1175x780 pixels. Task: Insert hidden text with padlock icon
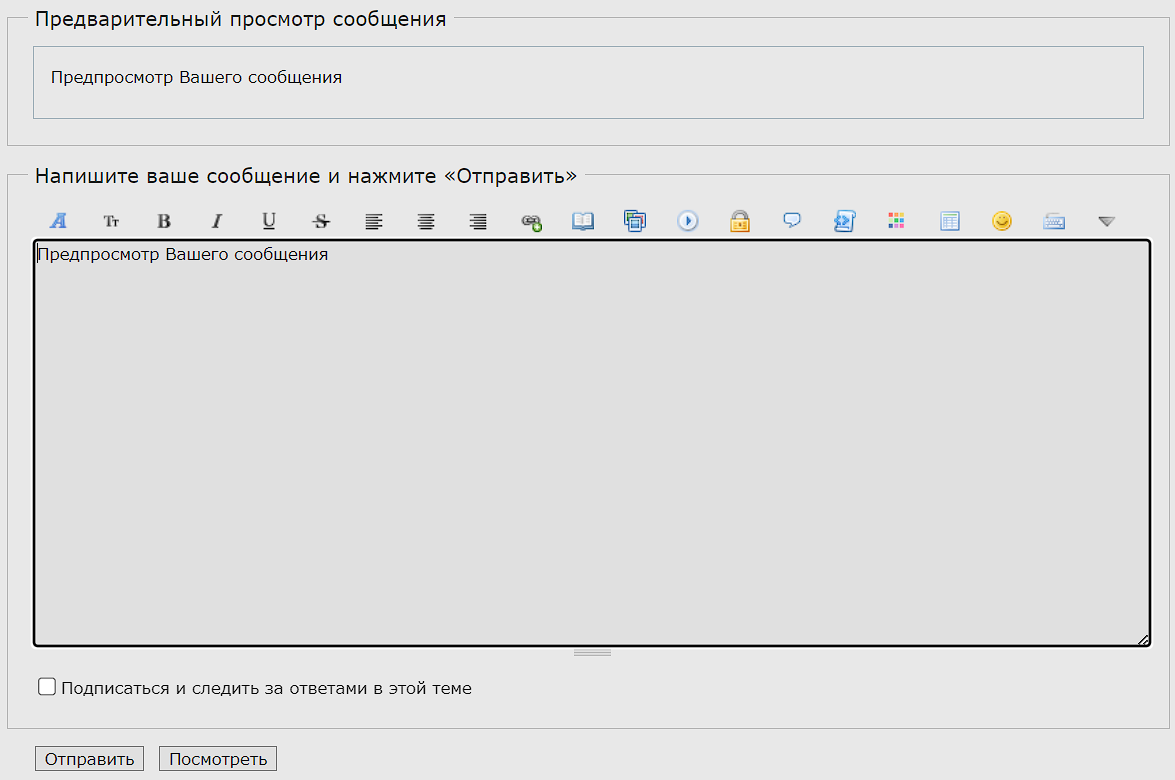point(740,221)
